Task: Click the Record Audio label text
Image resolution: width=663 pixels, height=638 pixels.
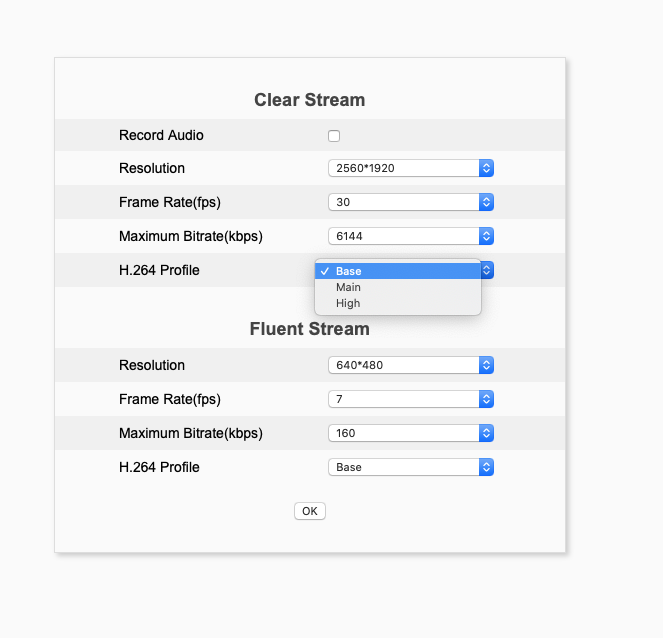Action: click(x=161, y=135)
